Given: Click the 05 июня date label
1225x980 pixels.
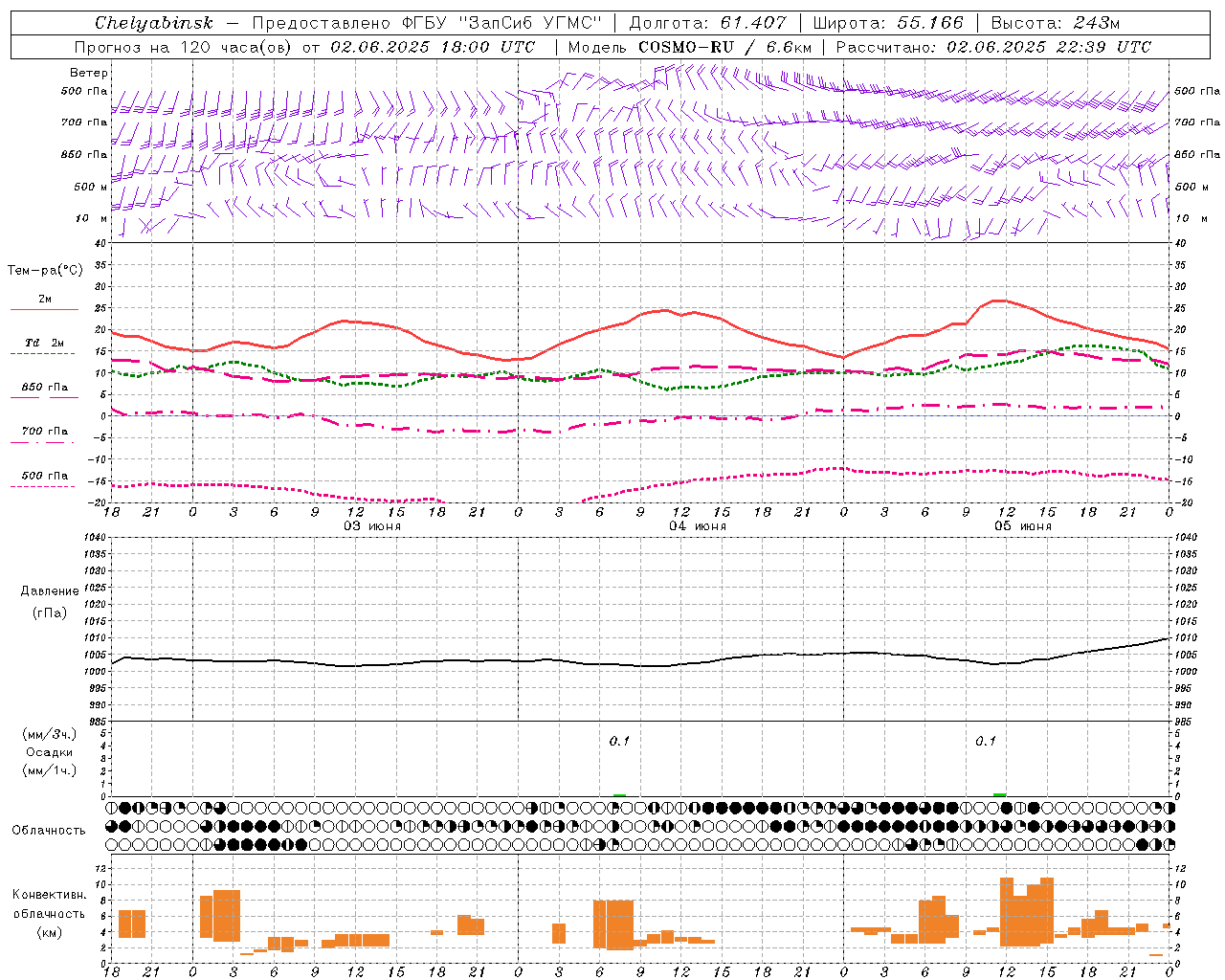Looking at the screenshot, I should point(1023,526).
